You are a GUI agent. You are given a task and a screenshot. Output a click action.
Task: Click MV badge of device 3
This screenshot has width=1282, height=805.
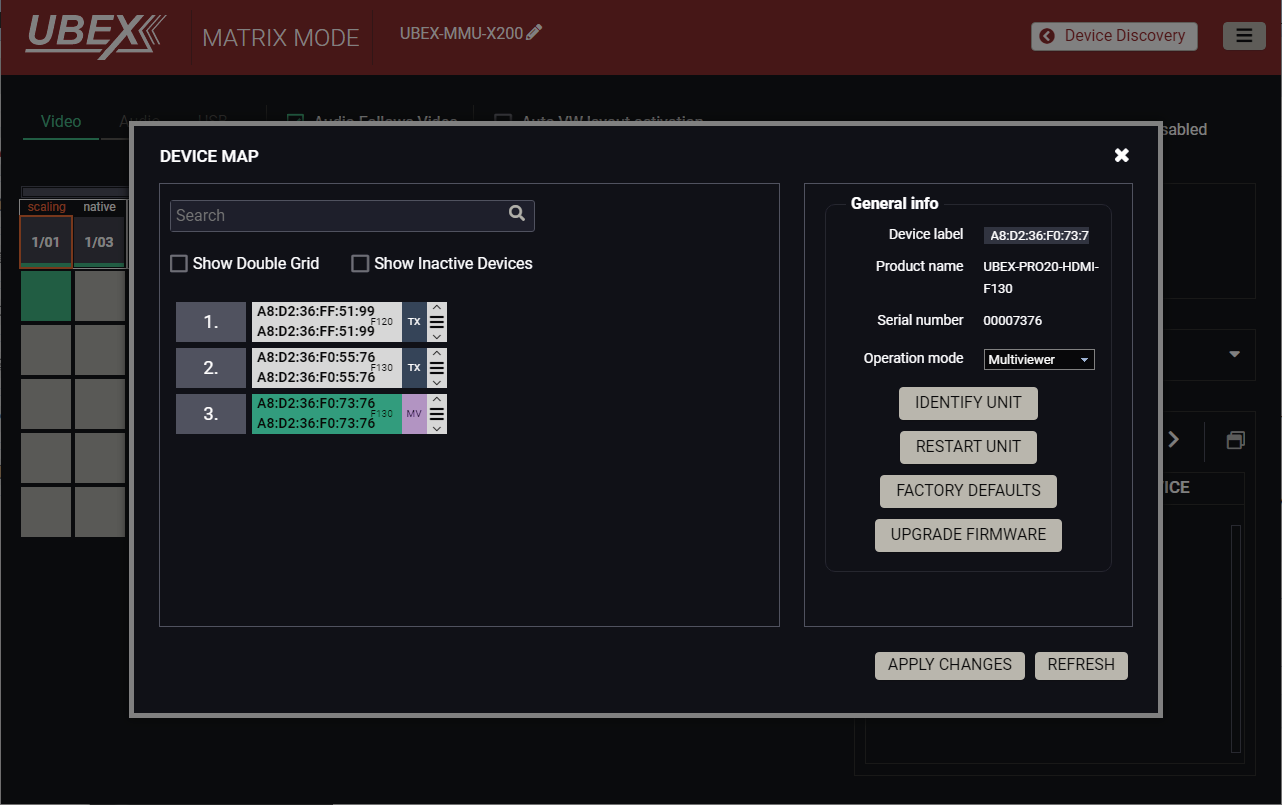pyautogui.click(x=414, y=414)
